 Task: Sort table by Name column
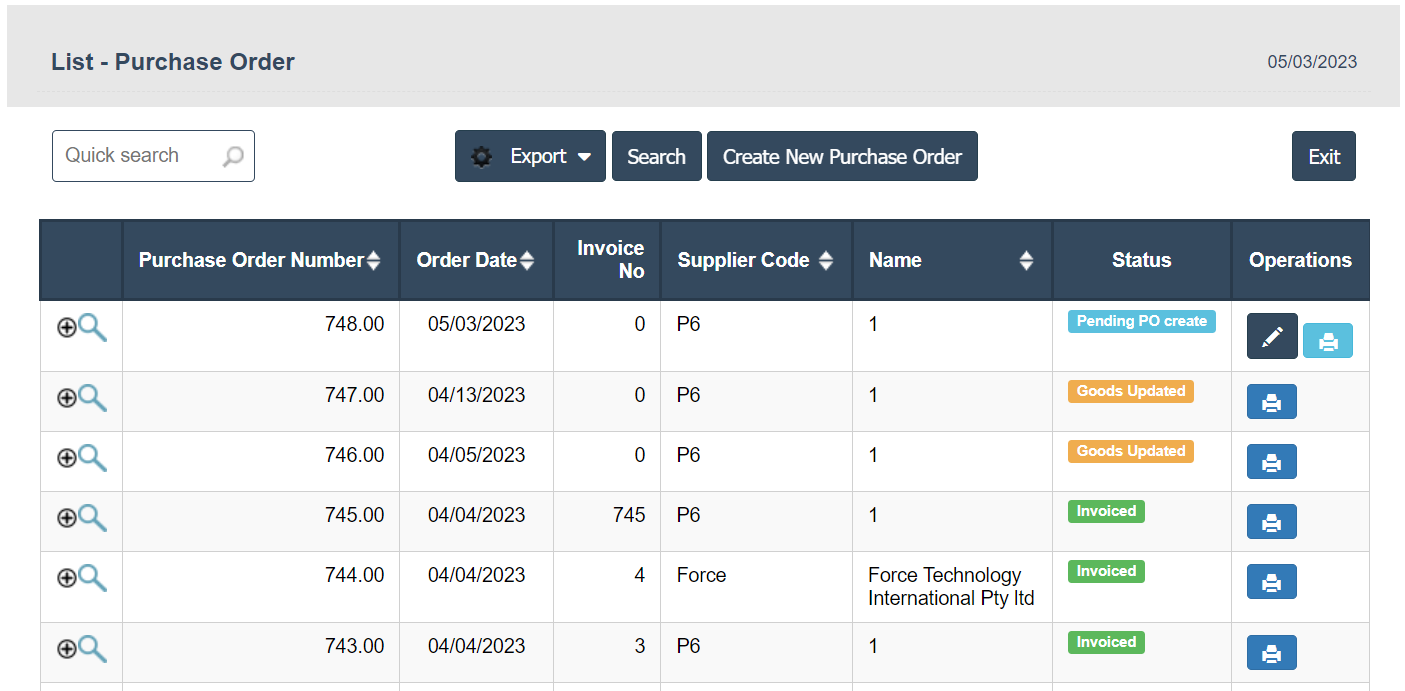[1026, 261]
